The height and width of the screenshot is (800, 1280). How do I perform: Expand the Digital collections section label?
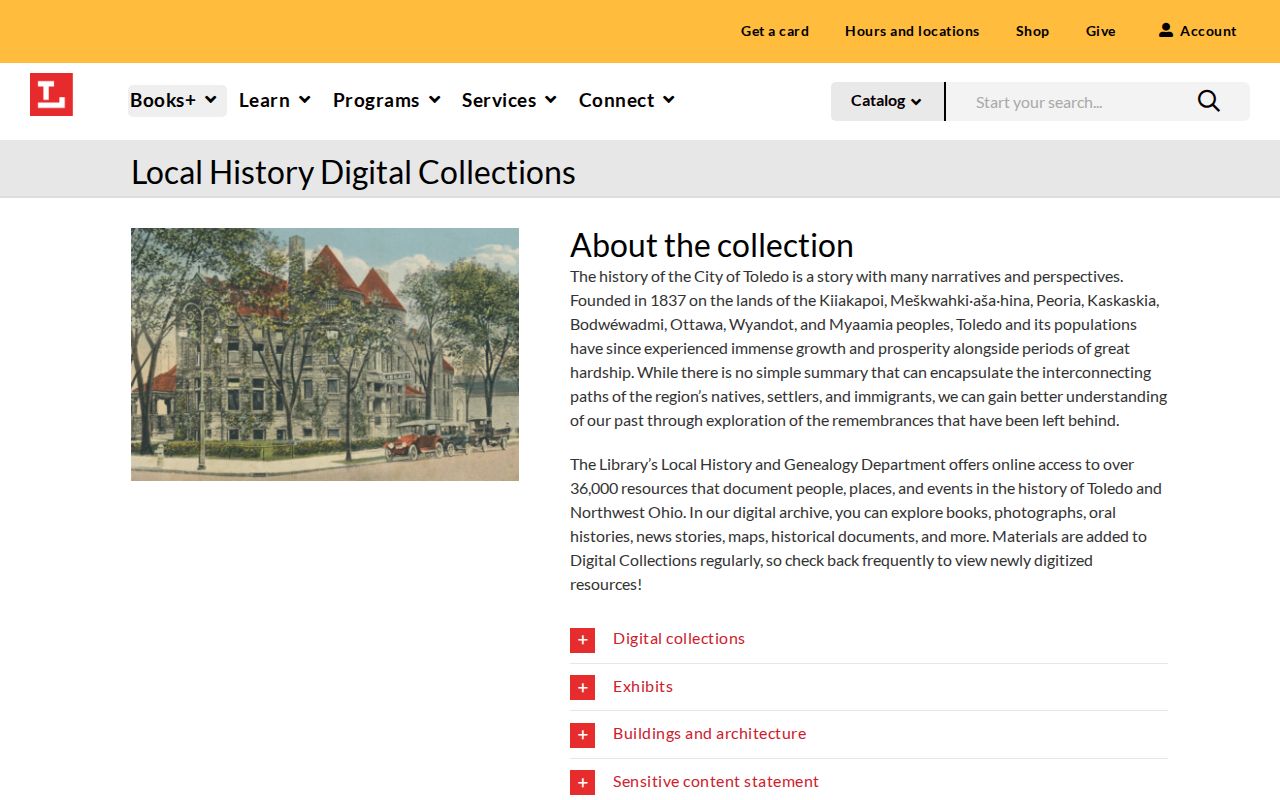point(679,638)
